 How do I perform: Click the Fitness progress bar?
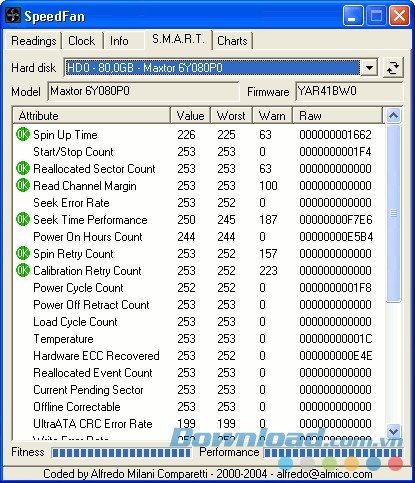(x=121, y=452)
